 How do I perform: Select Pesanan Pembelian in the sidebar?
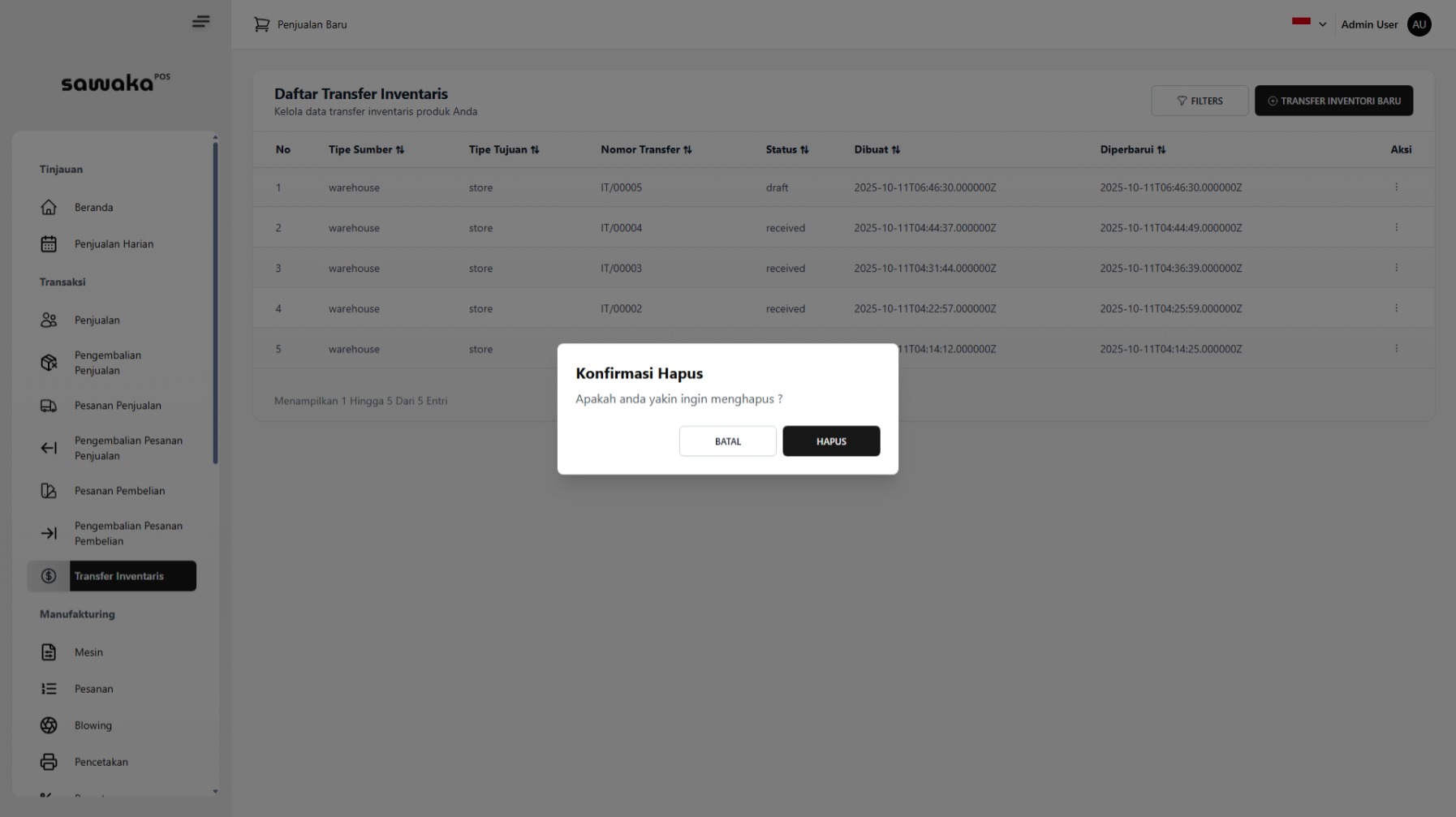point(118,491)
